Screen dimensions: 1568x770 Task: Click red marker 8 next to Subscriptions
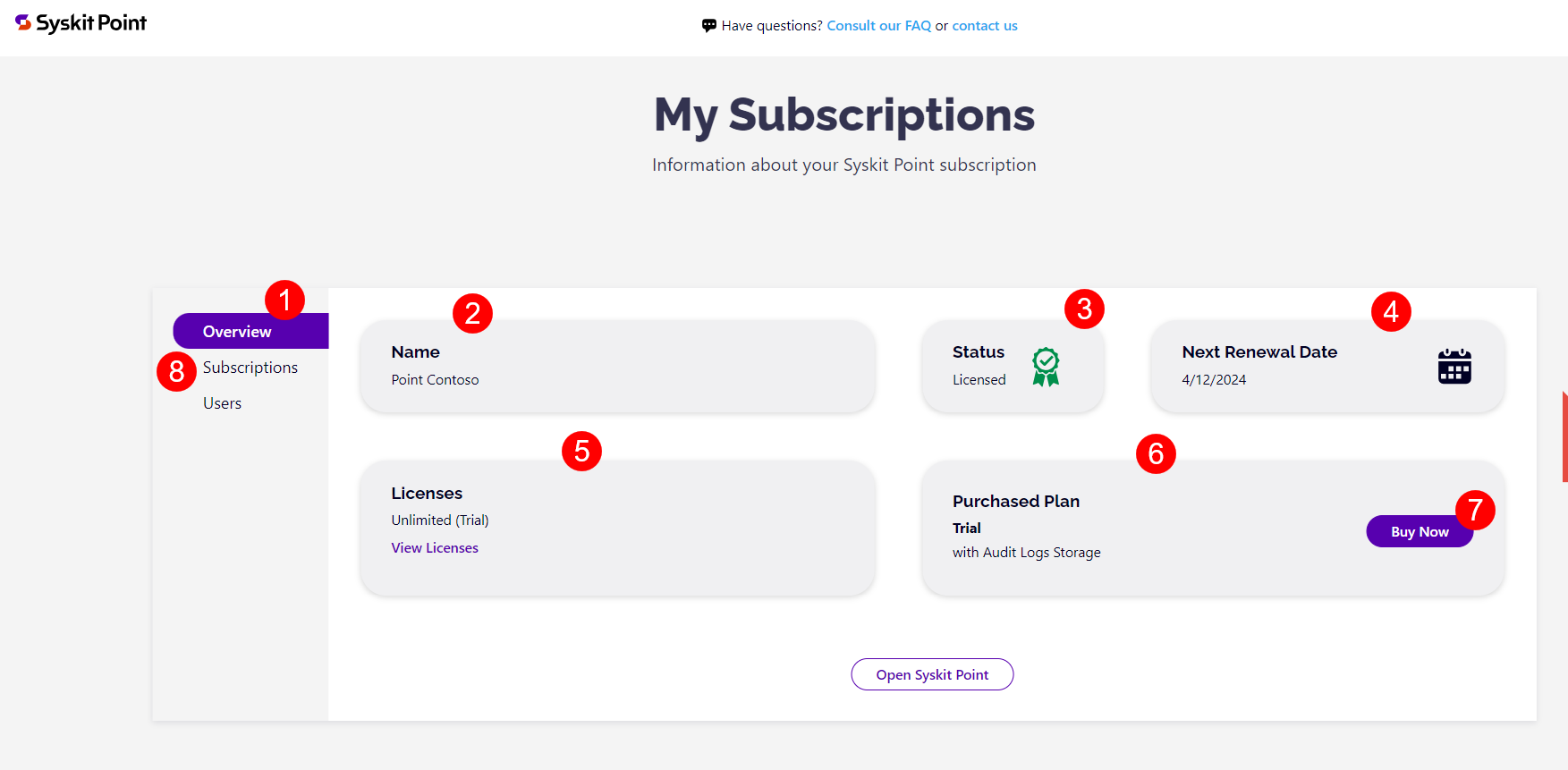click(177, 370)
